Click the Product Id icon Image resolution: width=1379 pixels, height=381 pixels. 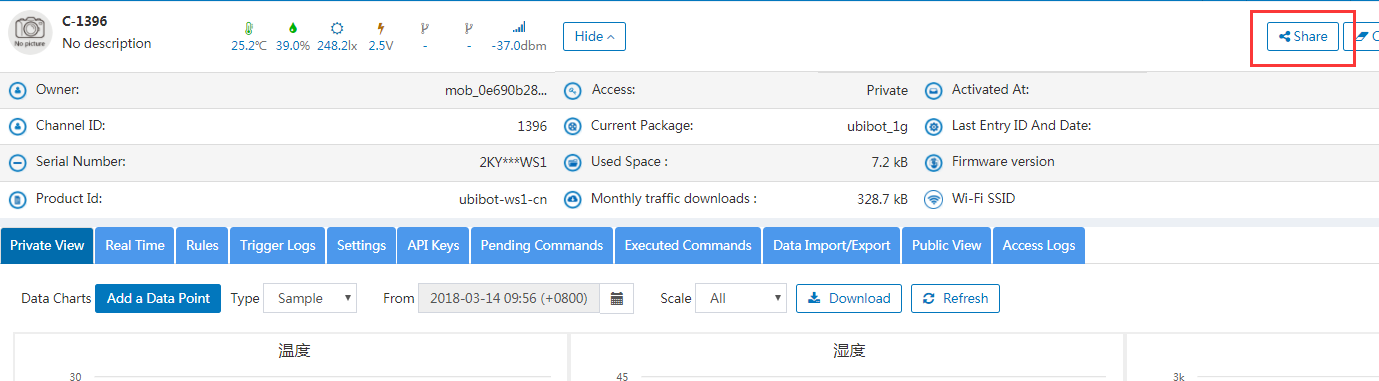coord(17,199)
